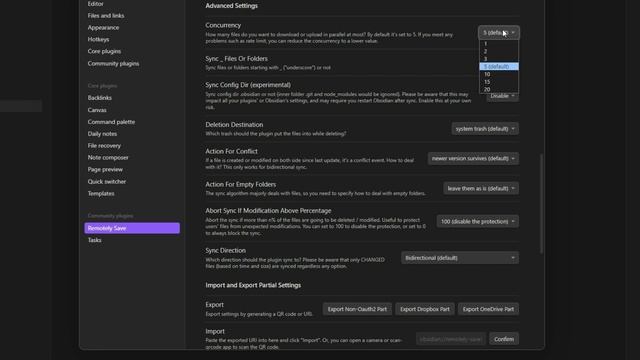Screen dimensions: 640x360
Task: Focus the import URI input field
Action: click(451, 339)
